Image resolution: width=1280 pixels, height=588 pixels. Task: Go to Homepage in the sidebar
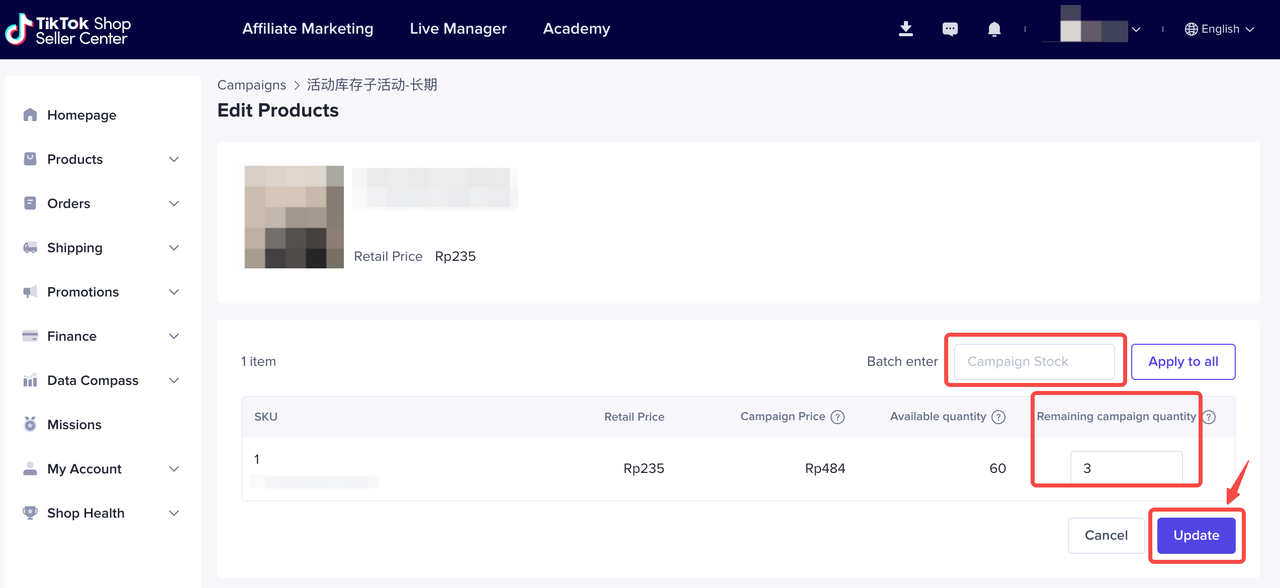coord(81,115)
